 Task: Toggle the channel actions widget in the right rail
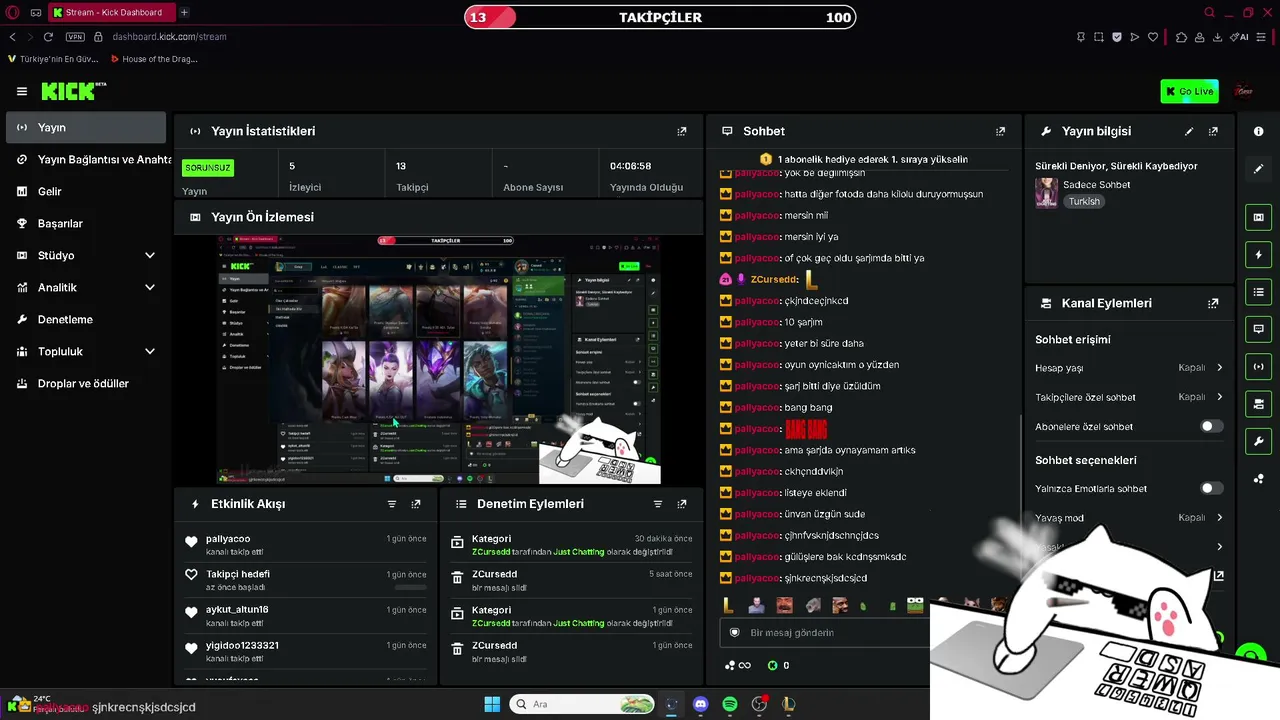click(x=1259, y=404)
